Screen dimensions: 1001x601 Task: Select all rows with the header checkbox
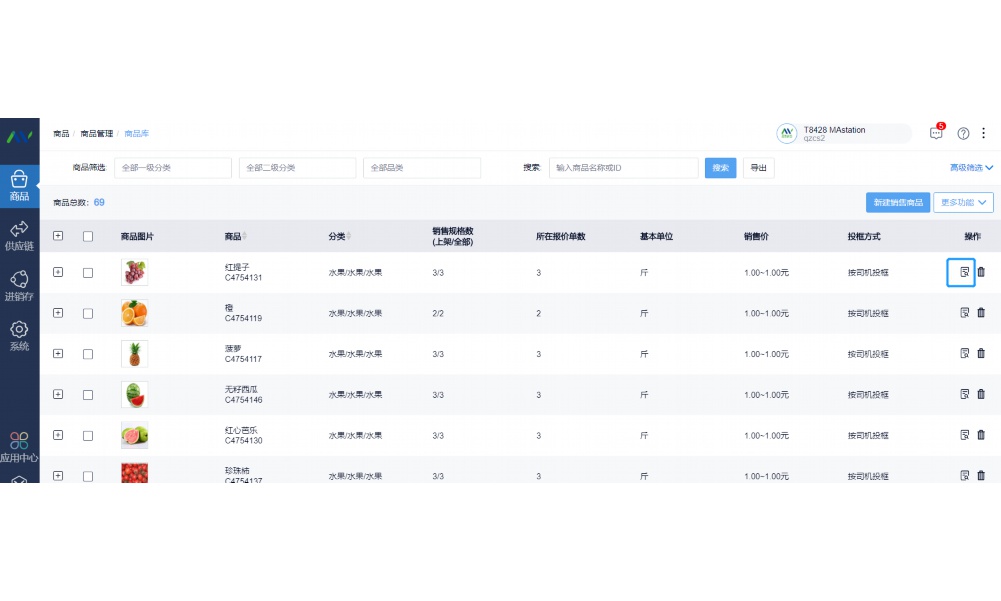tap(87, 236)
